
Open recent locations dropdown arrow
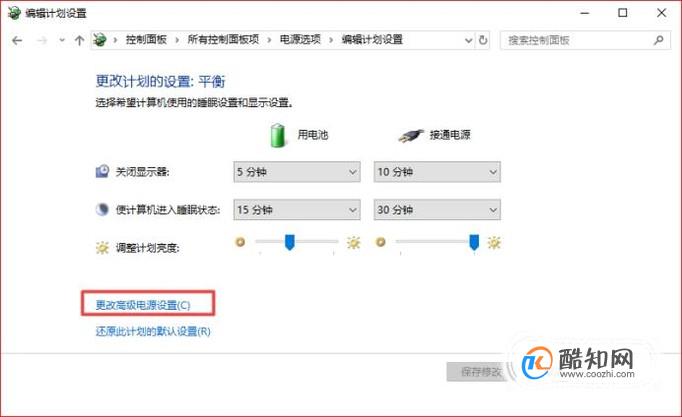click(x=62, y=40)
